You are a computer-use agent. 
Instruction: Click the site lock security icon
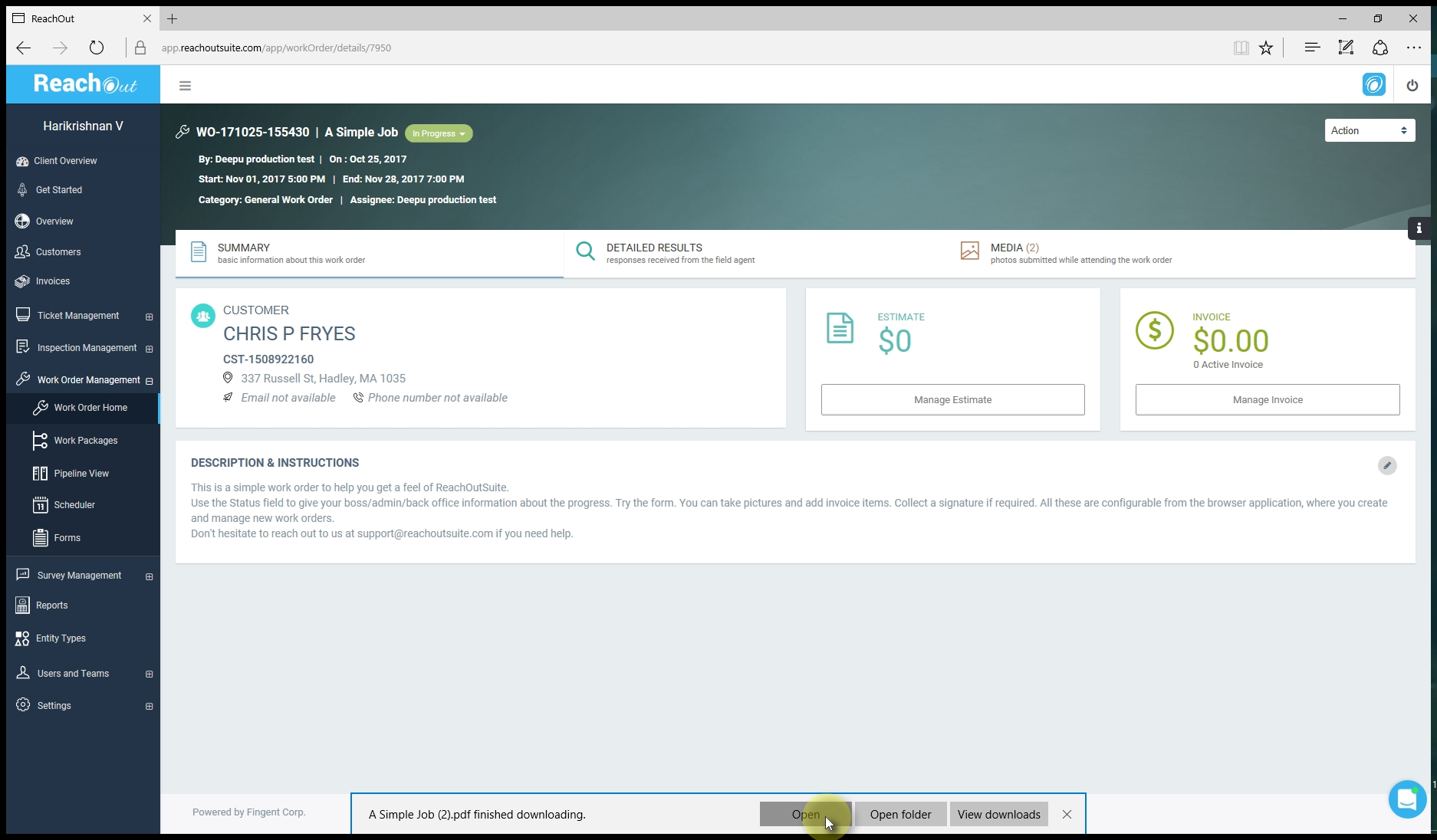point(140,48)
